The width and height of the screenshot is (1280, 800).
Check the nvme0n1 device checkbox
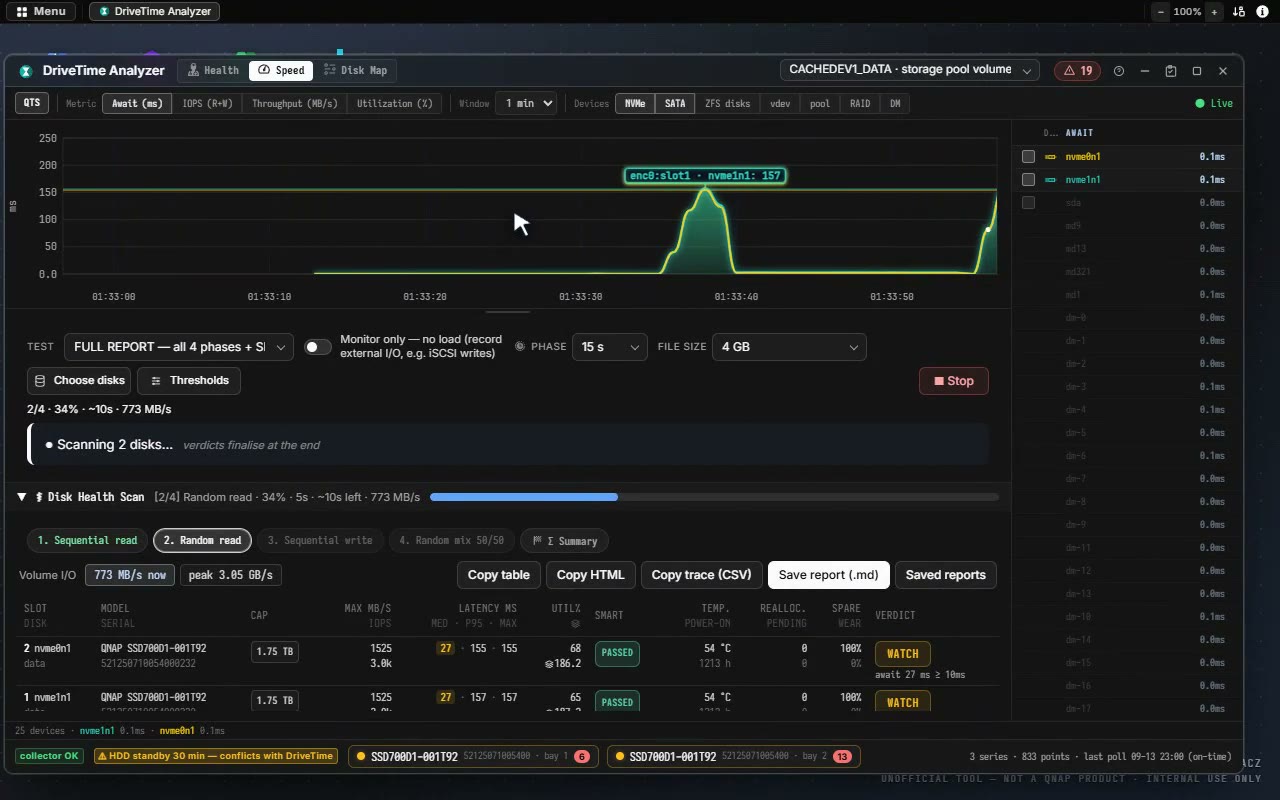(x=1028, y=157)
